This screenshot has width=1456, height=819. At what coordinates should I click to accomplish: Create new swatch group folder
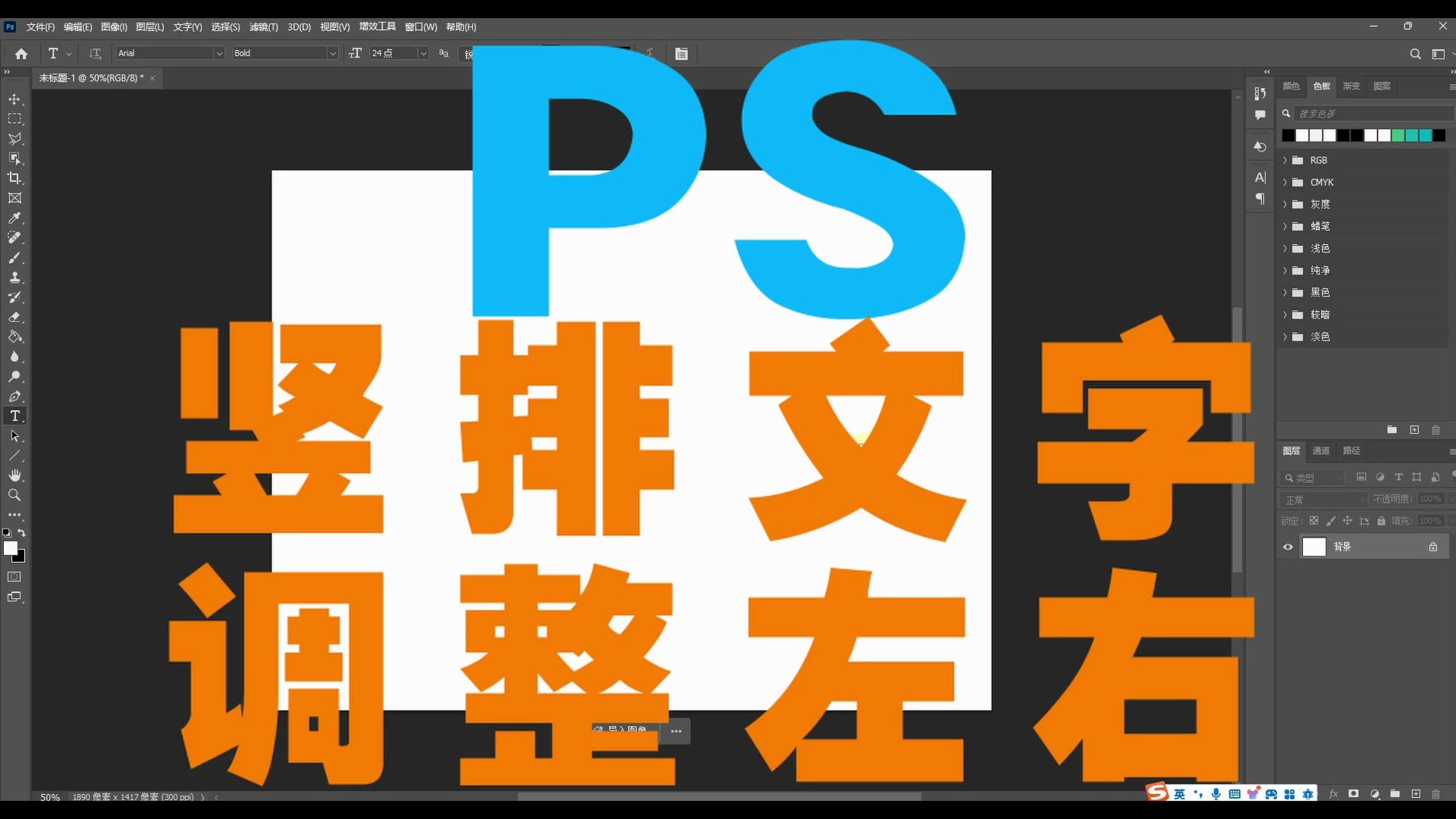[1392, 430]
